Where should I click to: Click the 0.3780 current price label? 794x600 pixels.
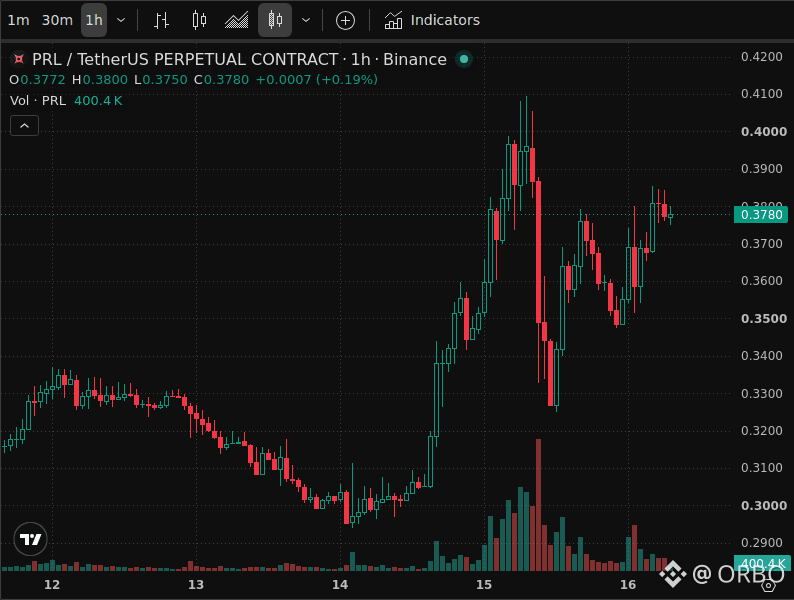click(761, 215)
